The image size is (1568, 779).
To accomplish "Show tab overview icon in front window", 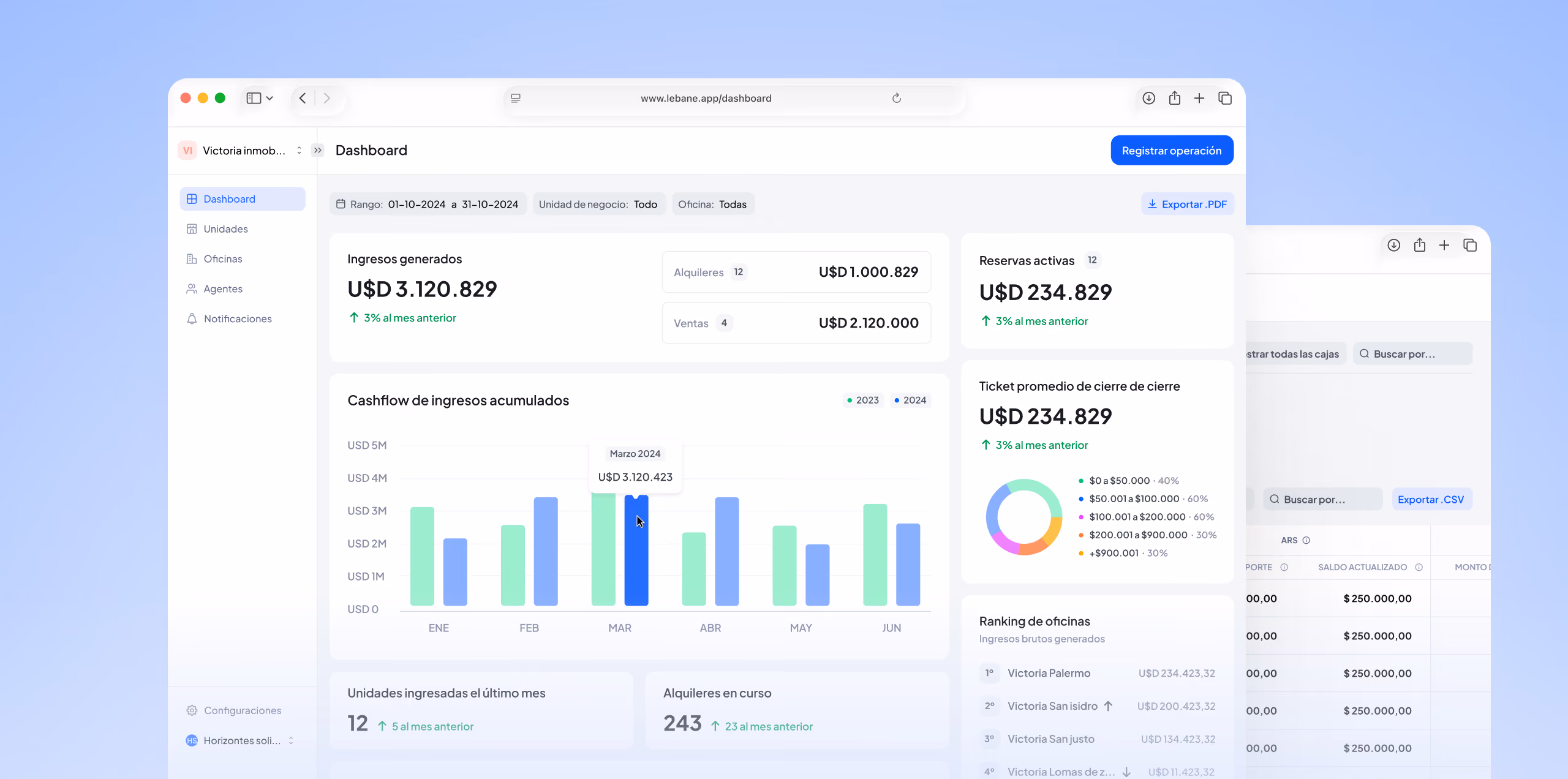I will click(x=1225, y=98).
